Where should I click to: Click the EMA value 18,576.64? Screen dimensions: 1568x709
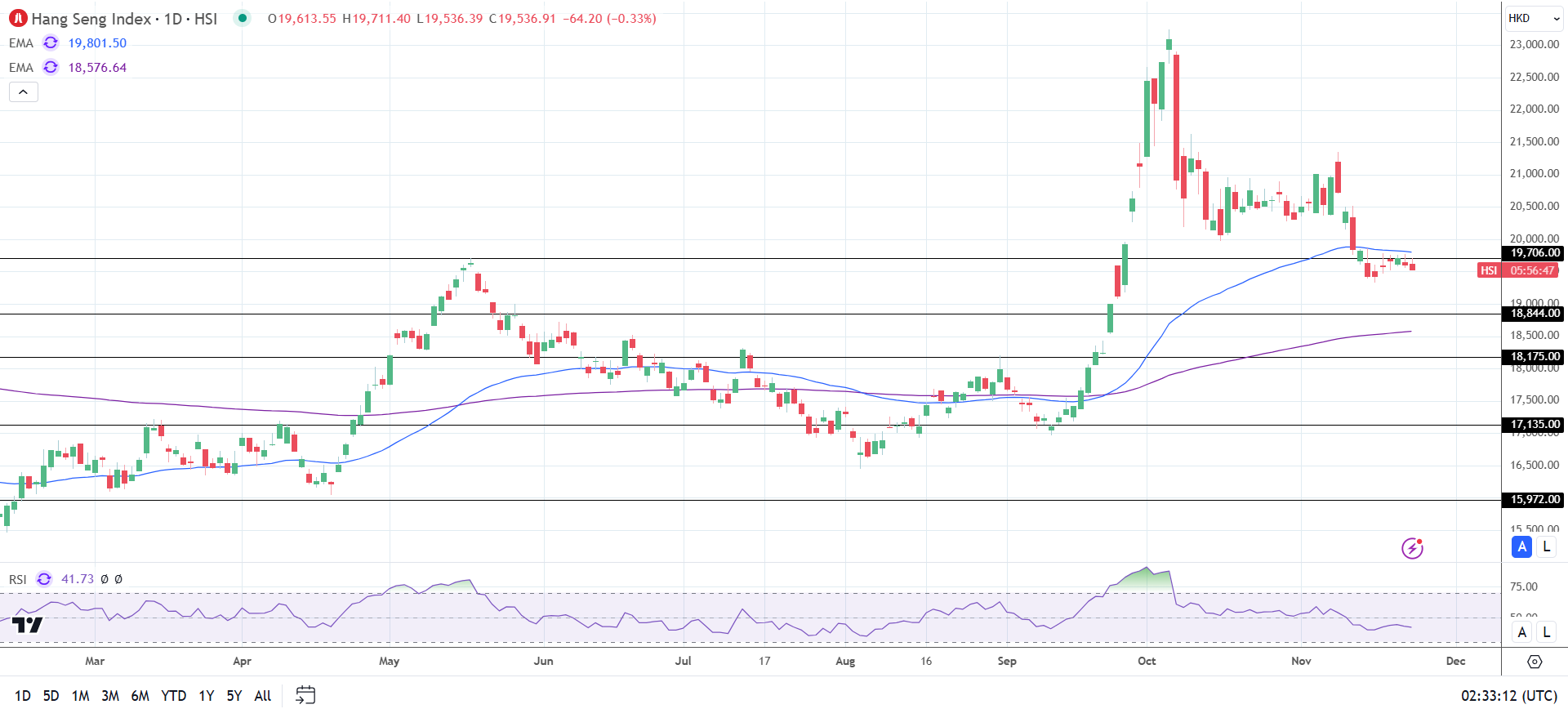click(x=97, y=68)
